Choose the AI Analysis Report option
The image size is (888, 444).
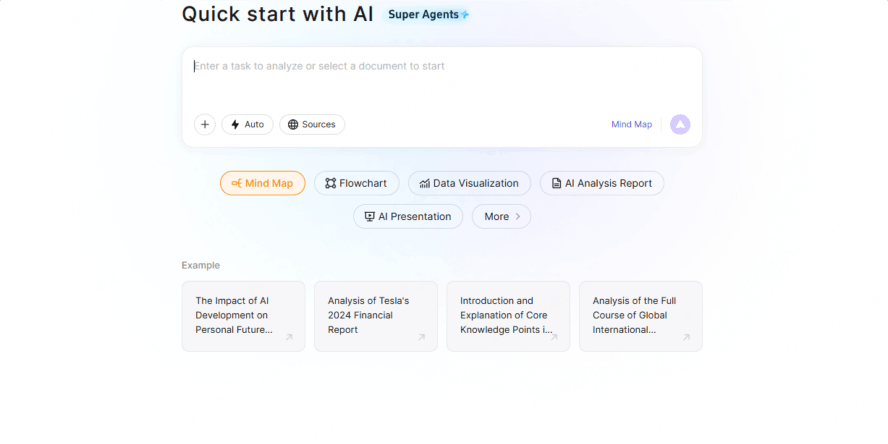[x=601, y=183]
